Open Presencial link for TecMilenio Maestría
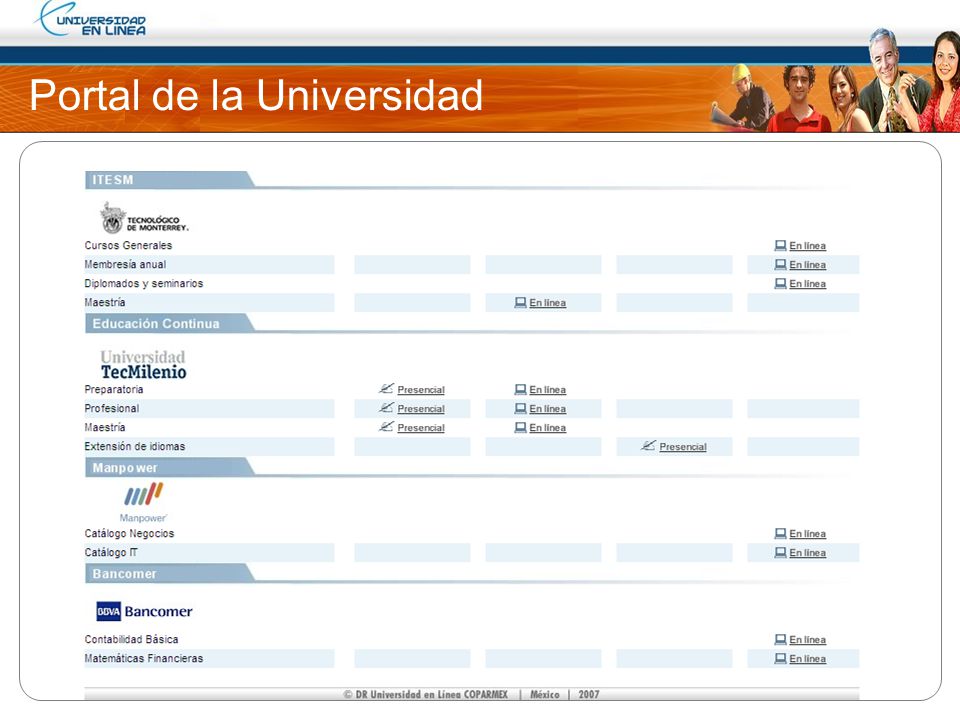 (421, 428)
